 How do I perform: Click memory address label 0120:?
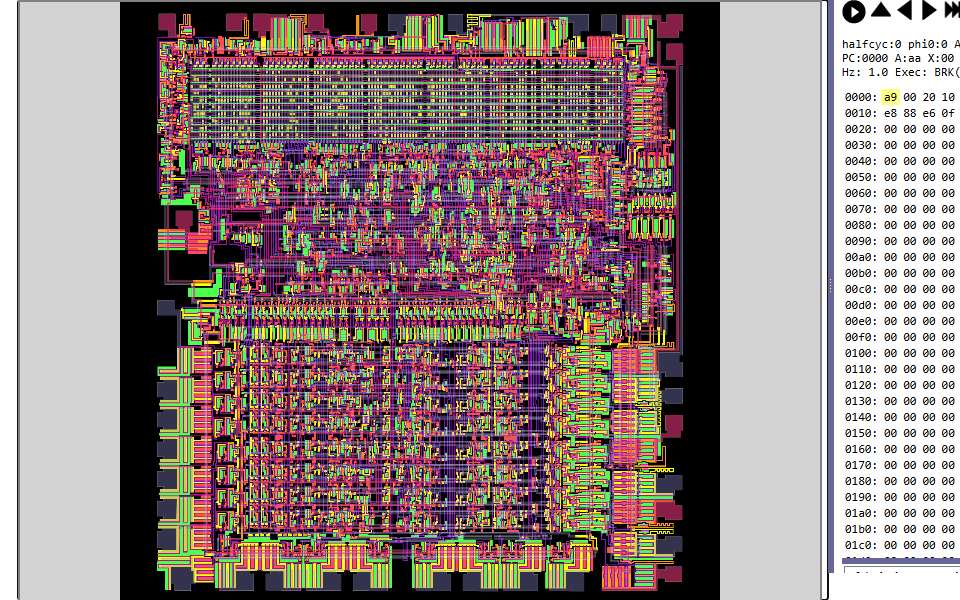pos(861,385)
